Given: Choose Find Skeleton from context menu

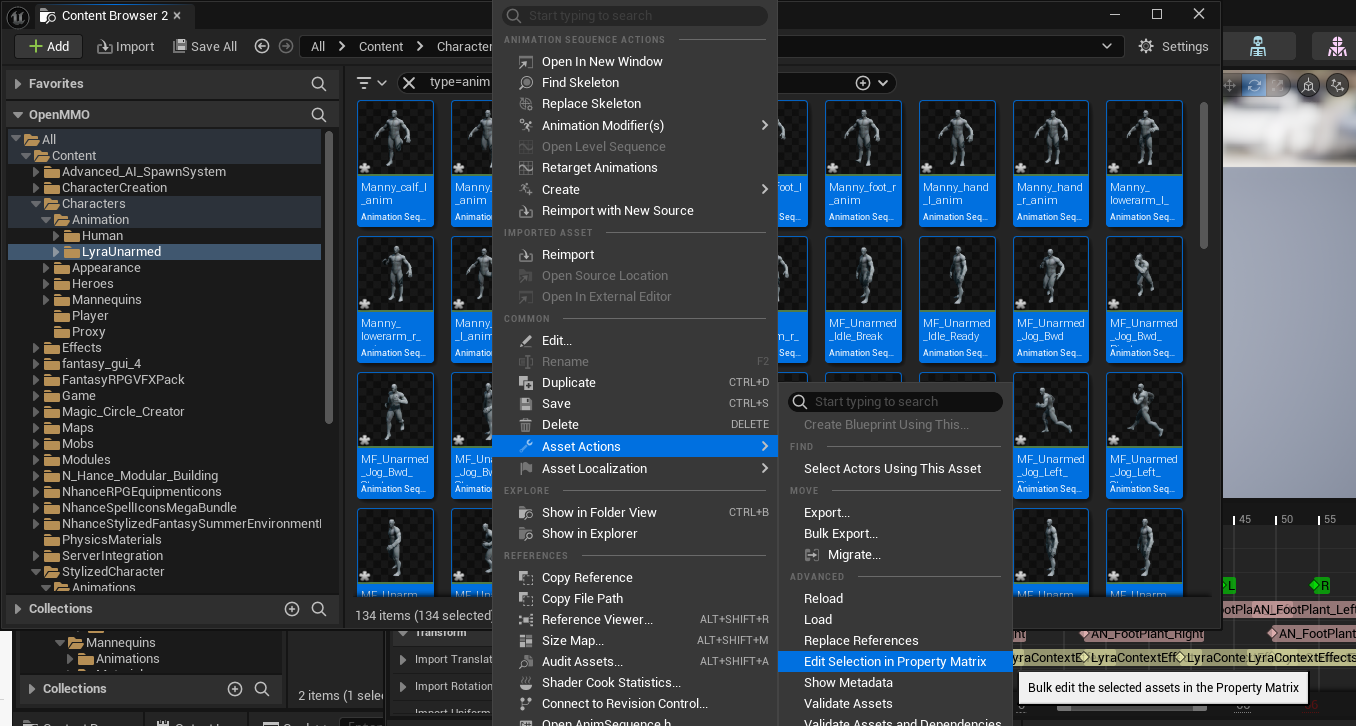Looking at the screenshot, I should point(580,83).
